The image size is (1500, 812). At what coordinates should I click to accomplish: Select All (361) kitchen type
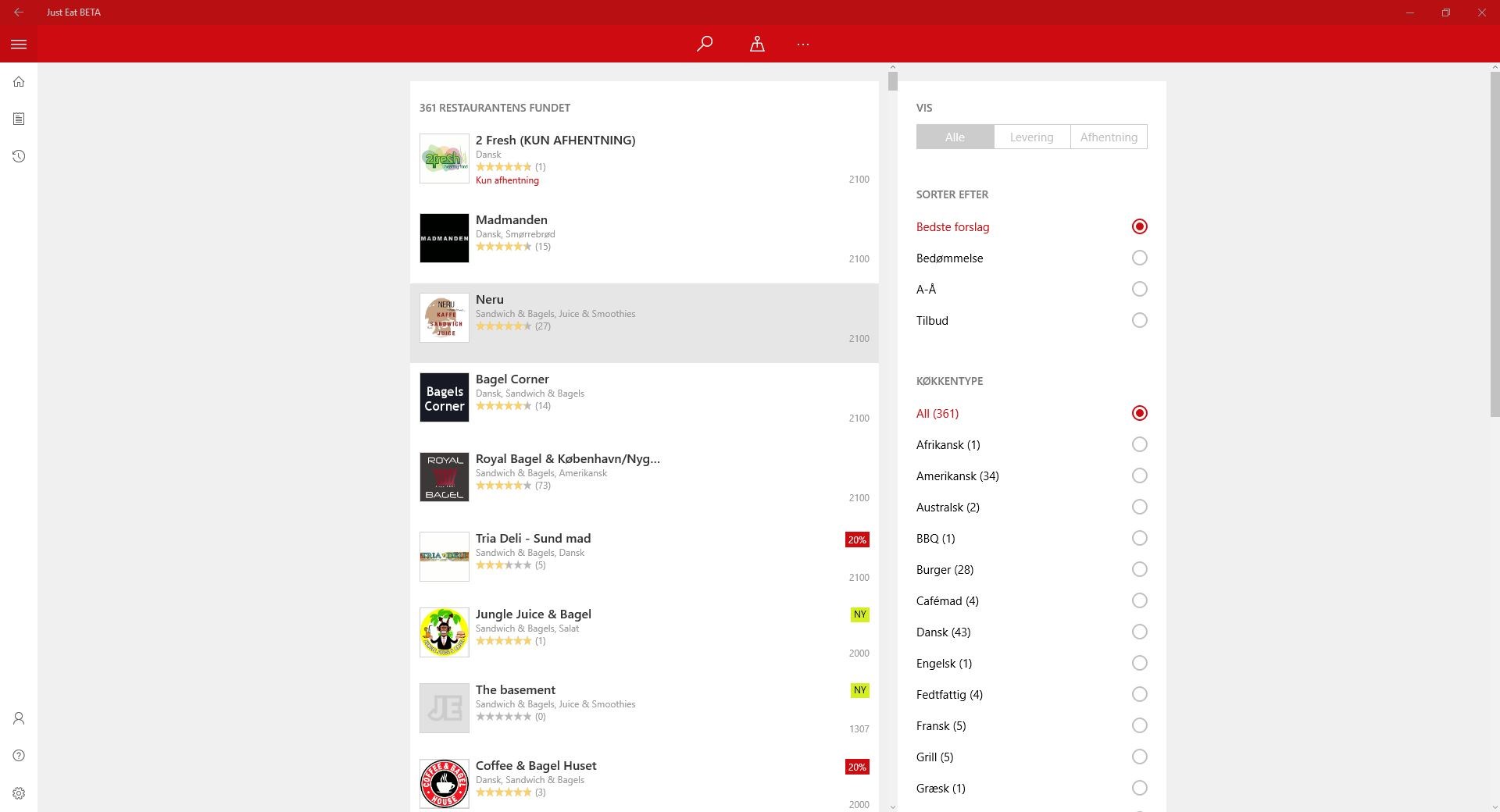click(1031, 413)
